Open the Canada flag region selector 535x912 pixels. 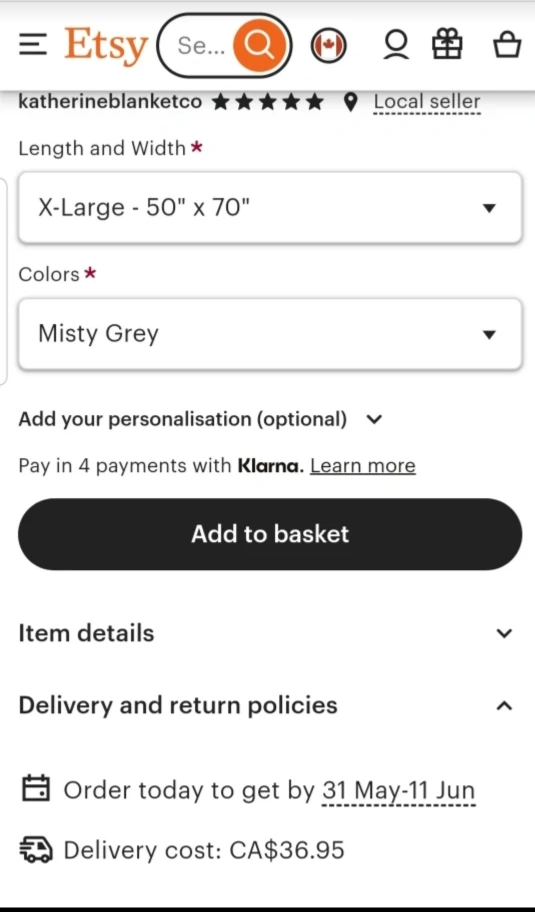[x=328, y=45]
